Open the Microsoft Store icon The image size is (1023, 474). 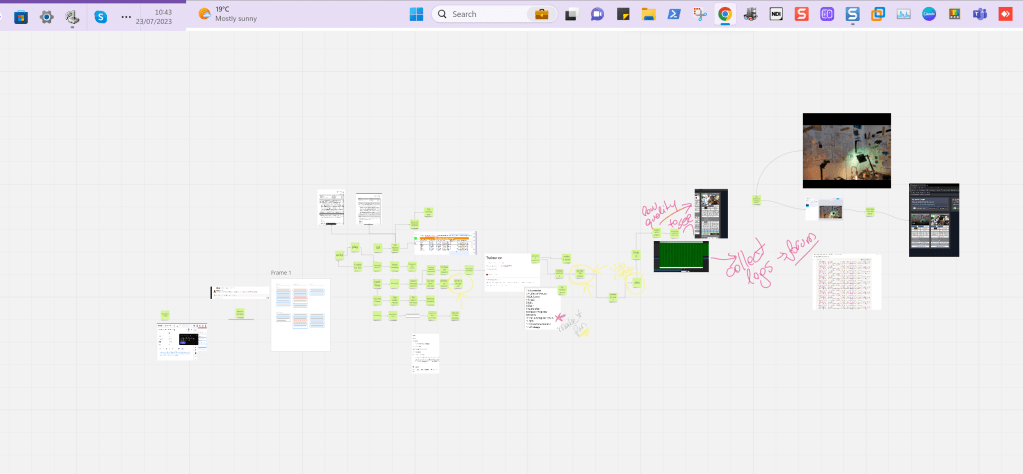pos(21,17)
